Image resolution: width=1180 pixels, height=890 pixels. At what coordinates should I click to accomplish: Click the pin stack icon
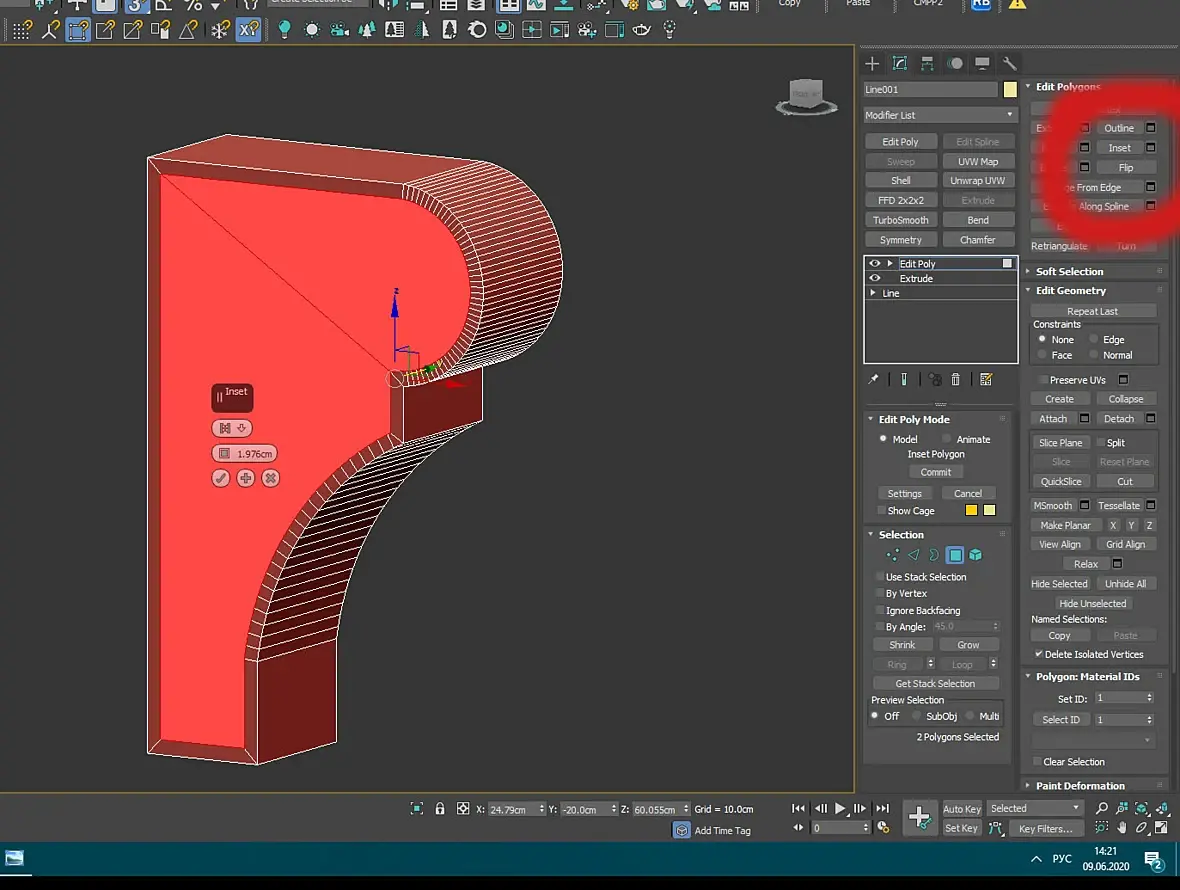[873, 379]
